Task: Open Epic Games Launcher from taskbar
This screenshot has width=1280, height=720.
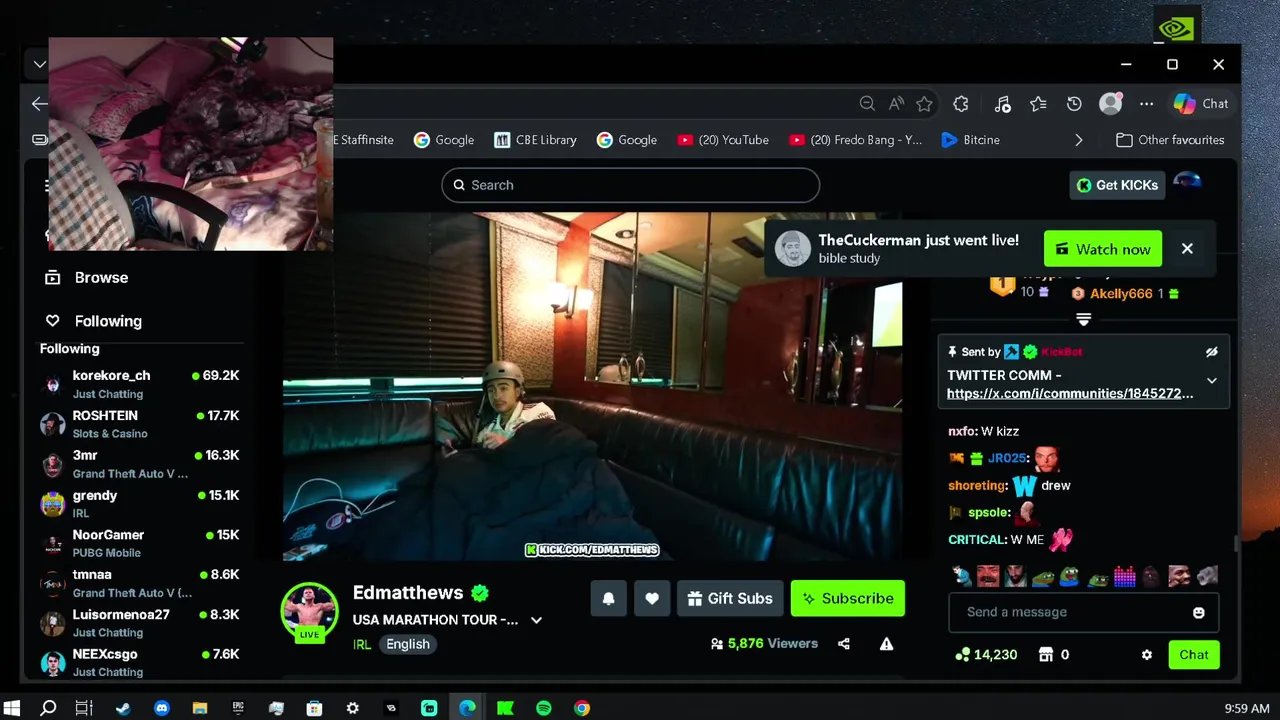Action: 238,708
